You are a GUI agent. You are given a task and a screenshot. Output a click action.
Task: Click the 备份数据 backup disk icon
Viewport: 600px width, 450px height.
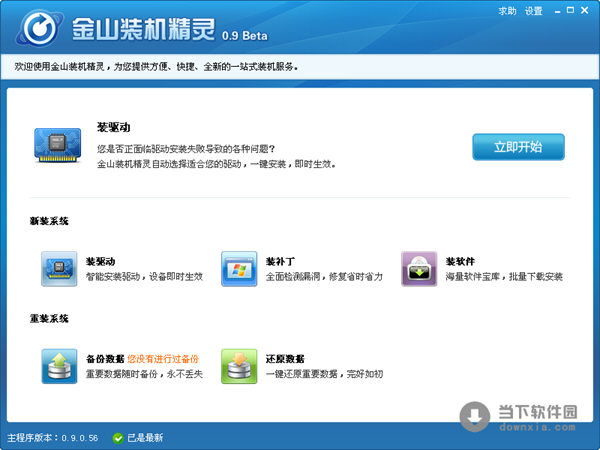point(59,366)
